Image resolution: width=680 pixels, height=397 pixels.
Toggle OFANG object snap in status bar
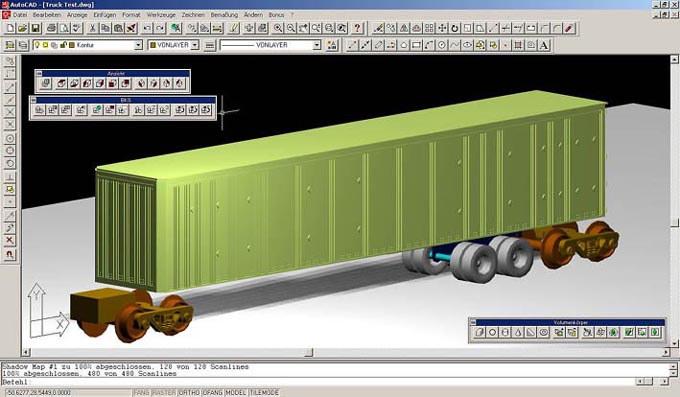pyautogui.click(x=212, y=393)
